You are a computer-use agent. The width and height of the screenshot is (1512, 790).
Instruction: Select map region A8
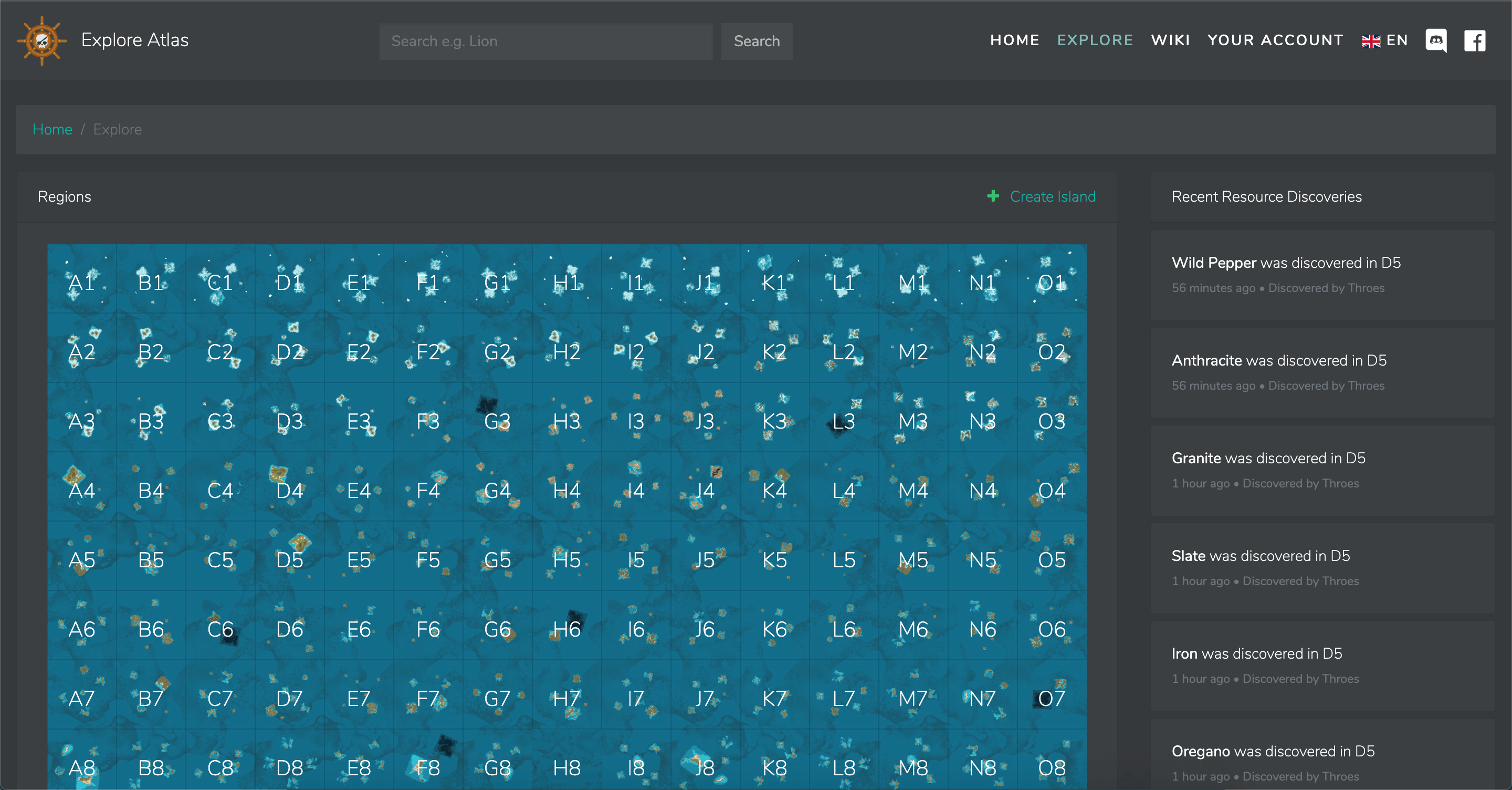pos(81,760)
